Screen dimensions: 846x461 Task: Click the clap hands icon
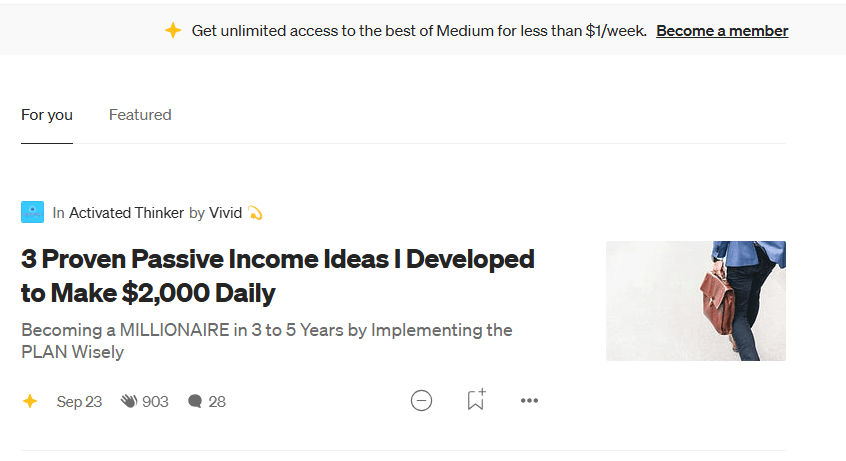(128, 402)
